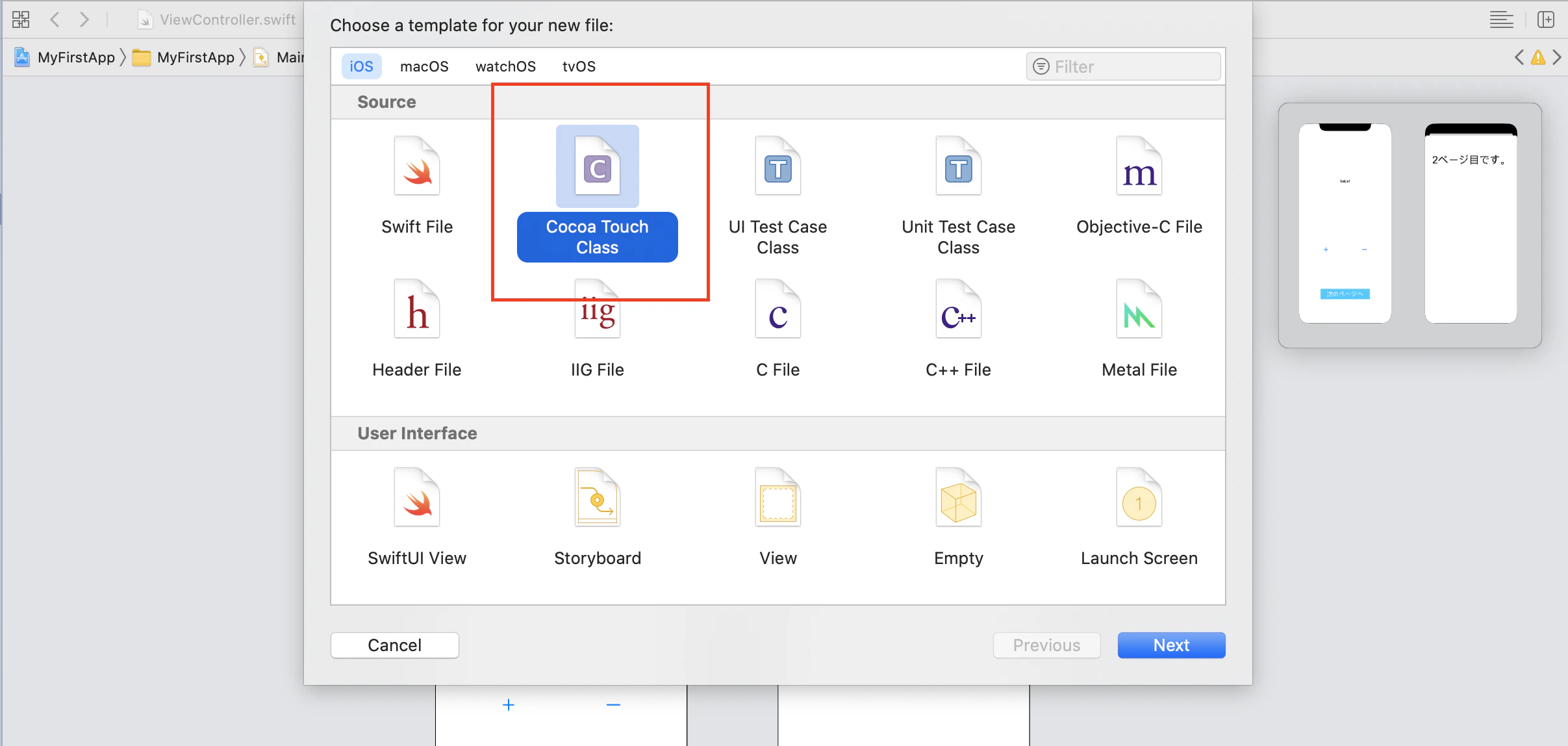Viewport: 1568px width, 746px height.
Task: Switch to the macOS tab
Action: pyautogui.click(x=424, y=66)
